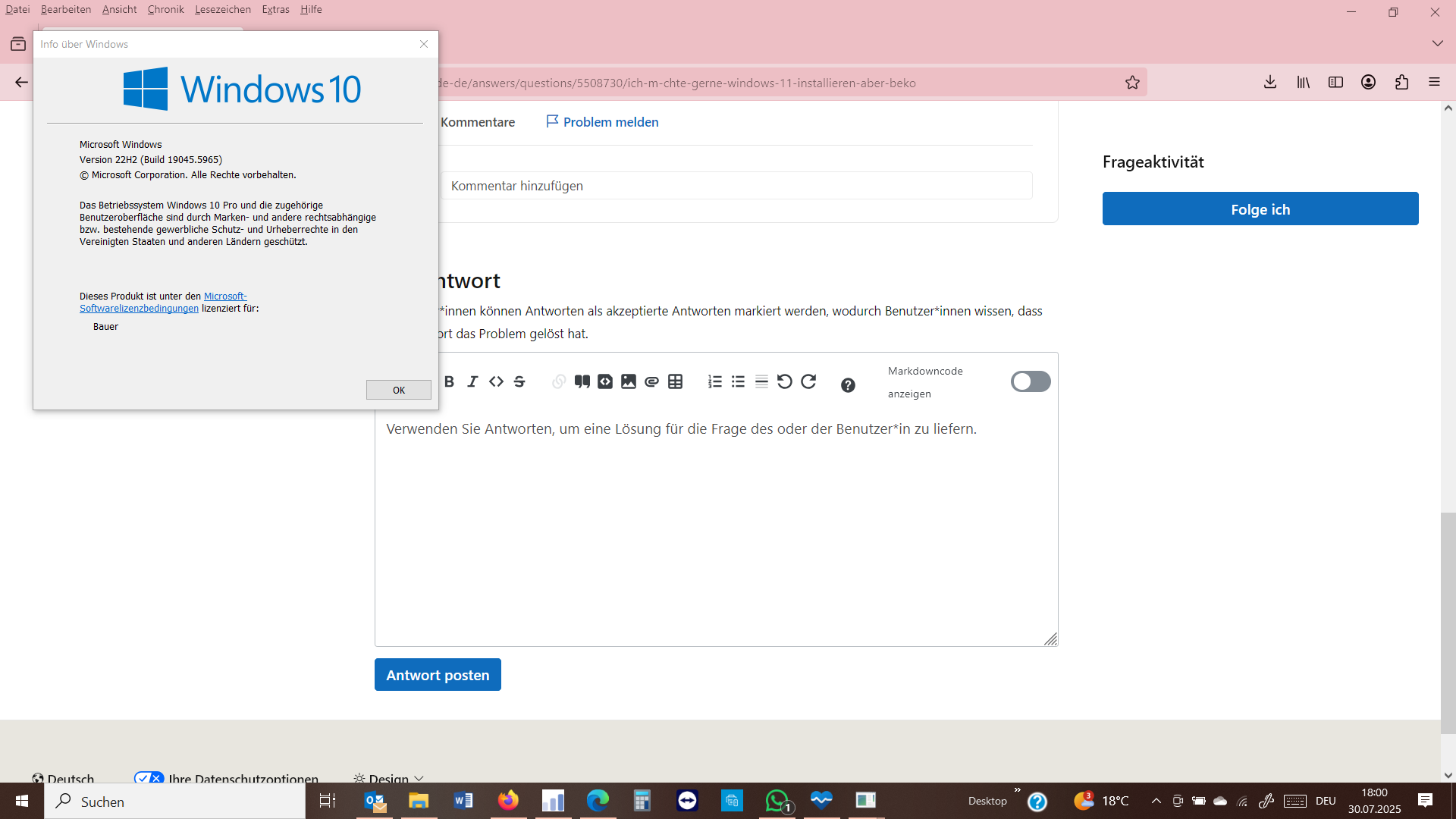Apply strikethrough formatting in editor toolbar
The width and height of the screenshot is (1456, 819).
[519, 381]
